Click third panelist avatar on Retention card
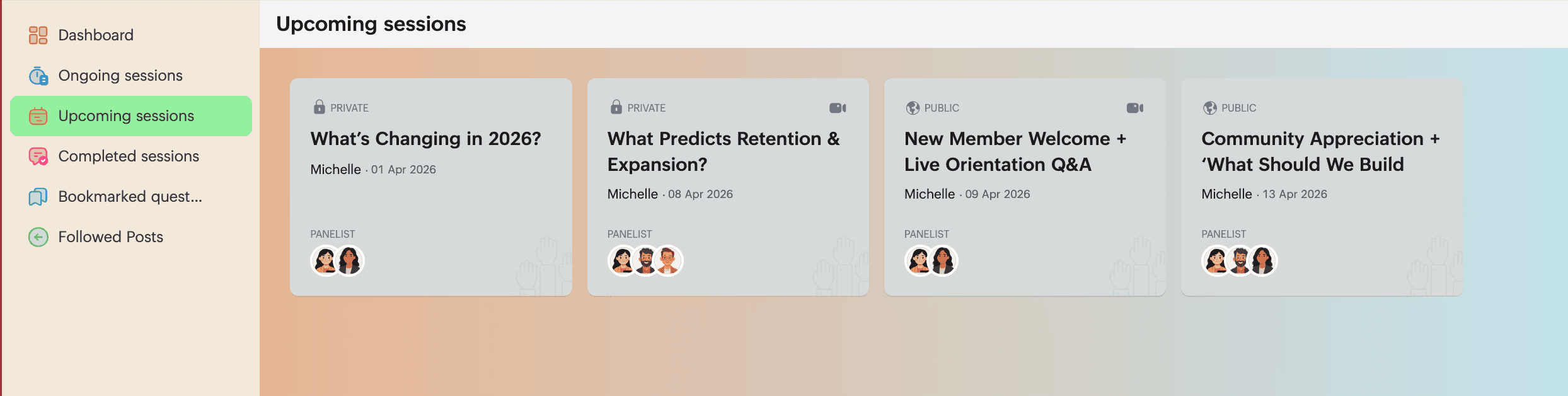Image resolution: width=1568 pixels, height=396 pixels. pos(667,260)
